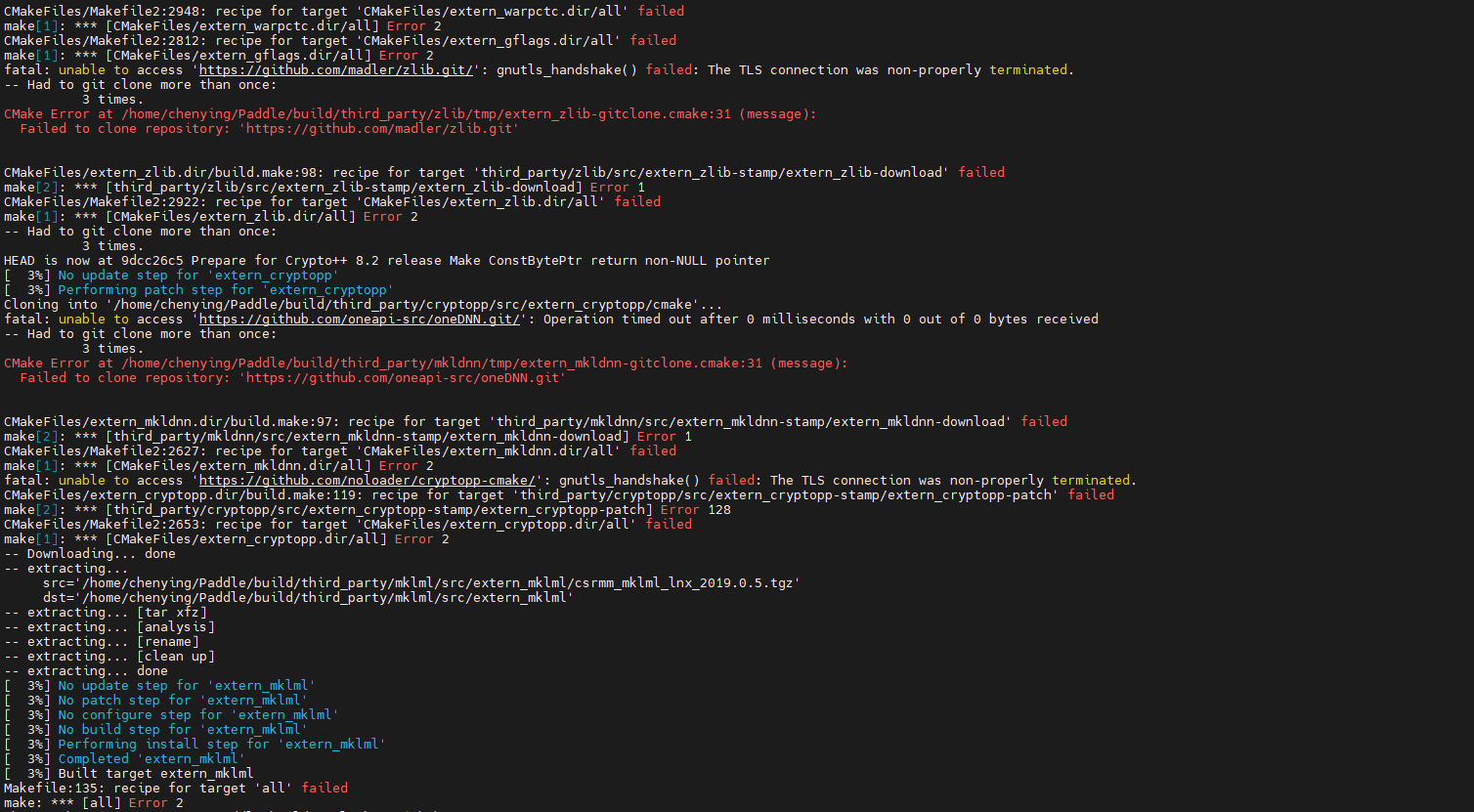
Task: Click the 'Cloning into' cryptopp cmake line
Action: (x=364, y=305)
